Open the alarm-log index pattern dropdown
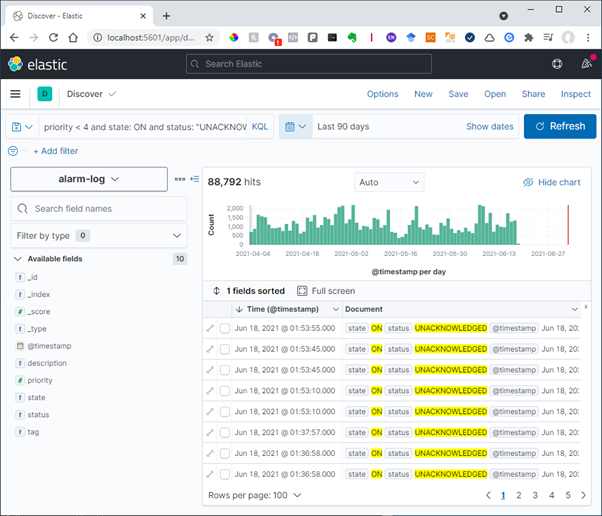This screenshot has height=516, width=602. tap(89, 179)
